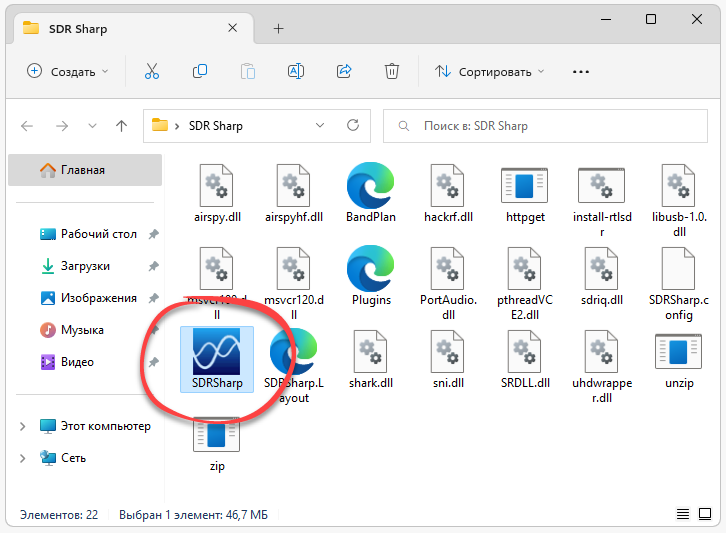Click the Paste icon in toolbar
Viewport: 726px width, 533px height.
point(248,71)
